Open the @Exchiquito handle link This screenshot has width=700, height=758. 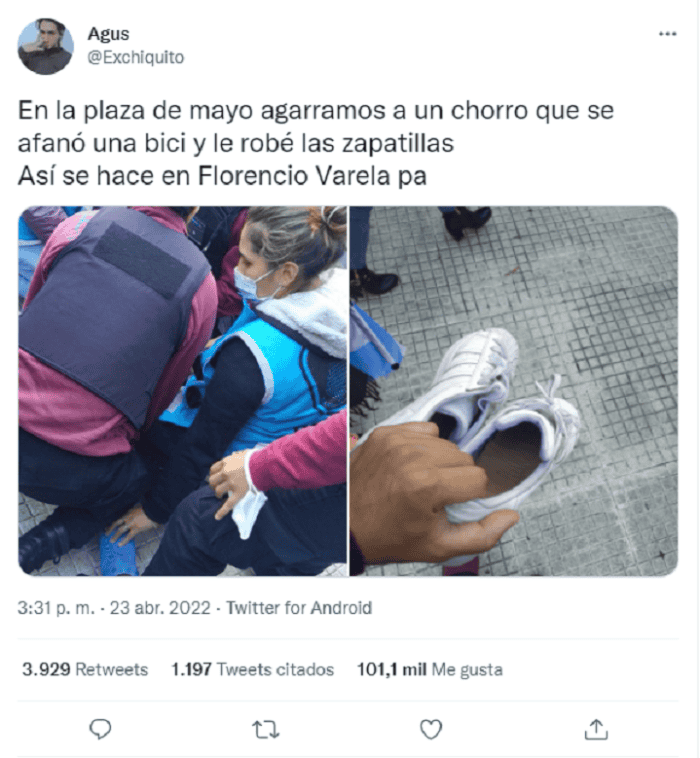136,58
